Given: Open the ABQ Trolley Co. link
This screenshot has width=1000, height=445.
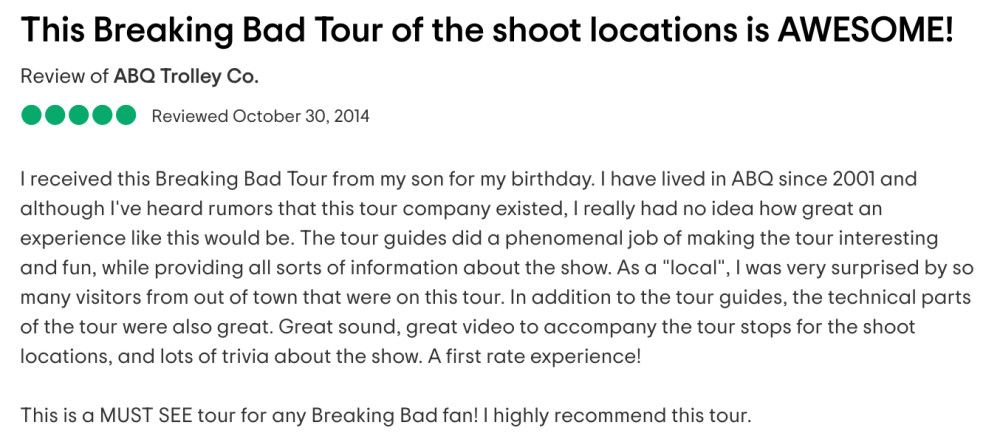Looking at the screenshot, I should pos(186,77).
